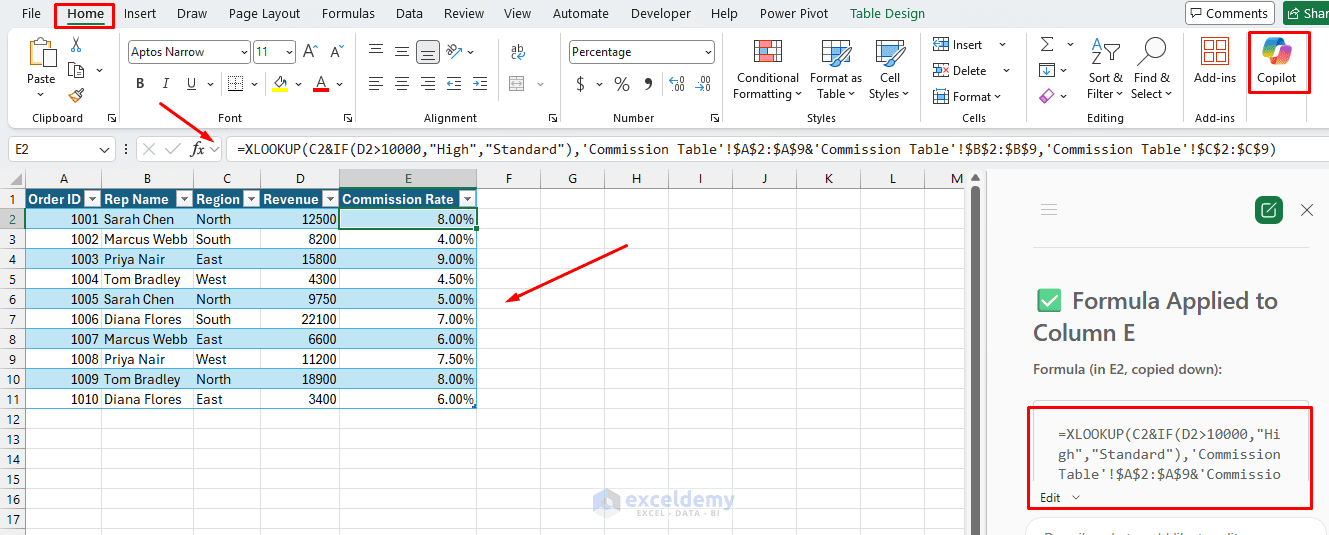
Task: Align text left in the Alignment group
Action: coord(376,84)
